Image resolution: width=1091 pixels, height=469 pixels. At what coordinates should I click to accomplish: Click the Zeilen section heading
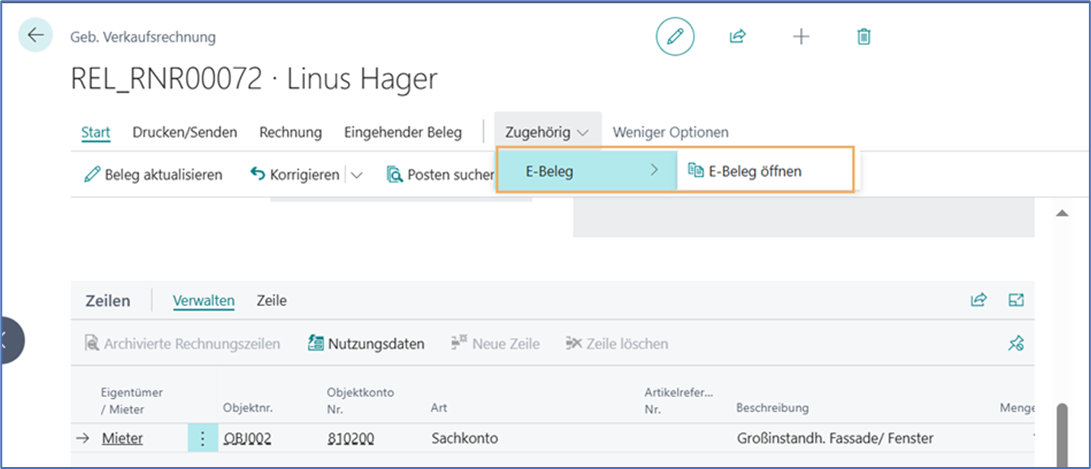[108, 301]
